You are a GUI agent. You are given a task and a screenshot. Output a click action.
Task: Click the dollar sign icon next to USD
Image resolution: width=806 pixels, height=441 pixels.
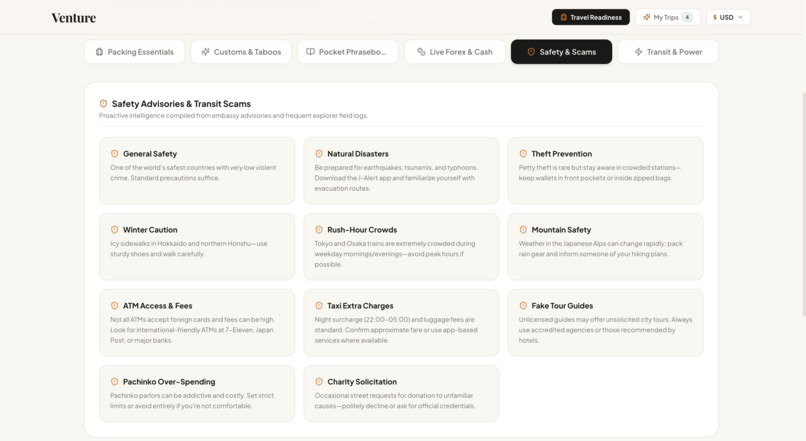click(715, 17)
